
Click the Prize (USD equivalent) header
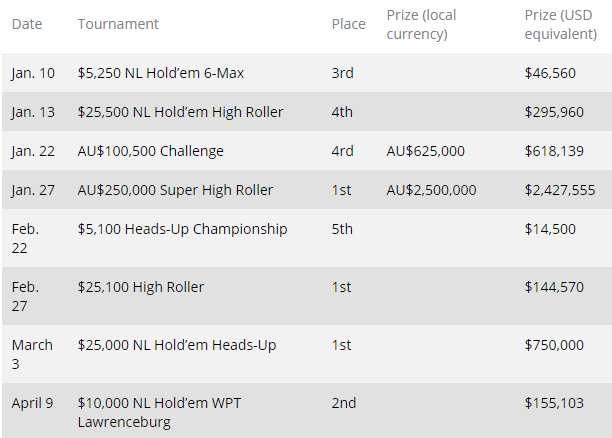560,24
